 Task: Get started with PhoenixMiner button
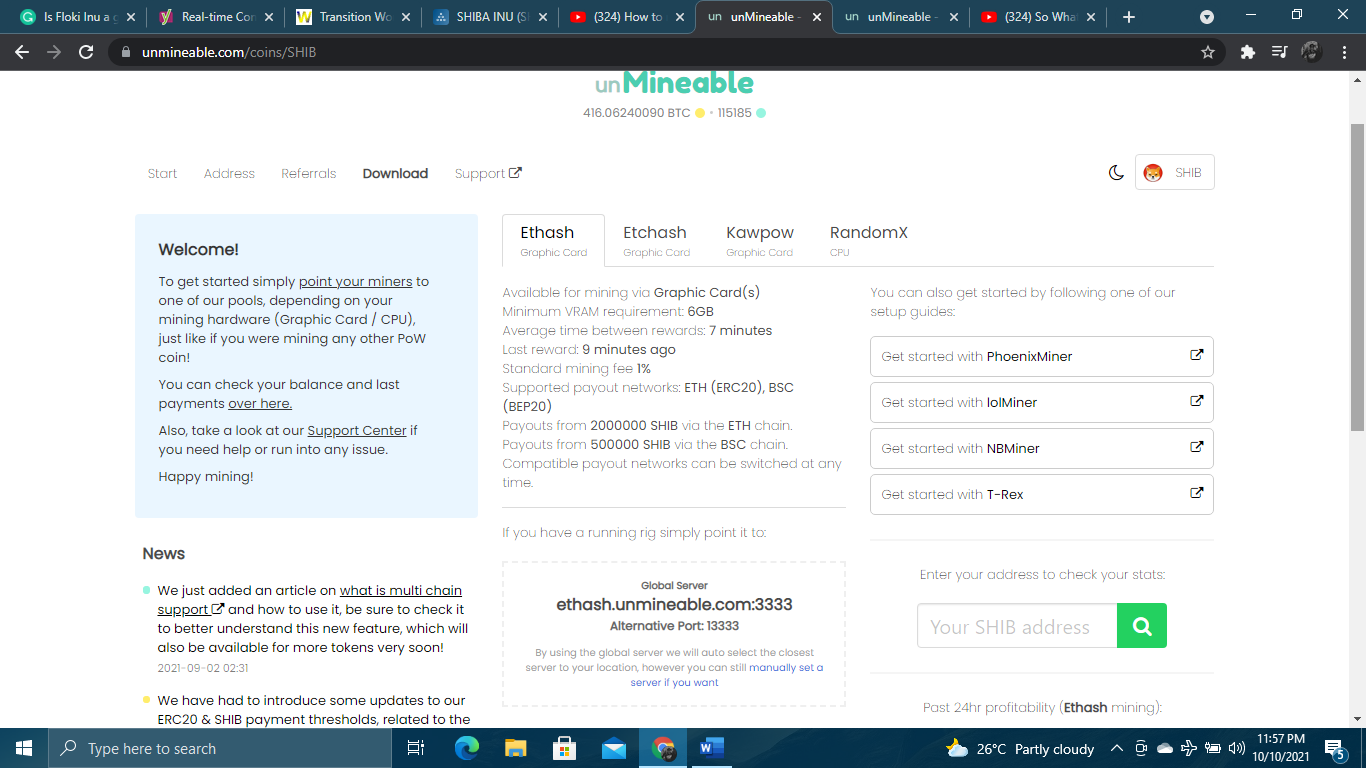click(1041, 356)
